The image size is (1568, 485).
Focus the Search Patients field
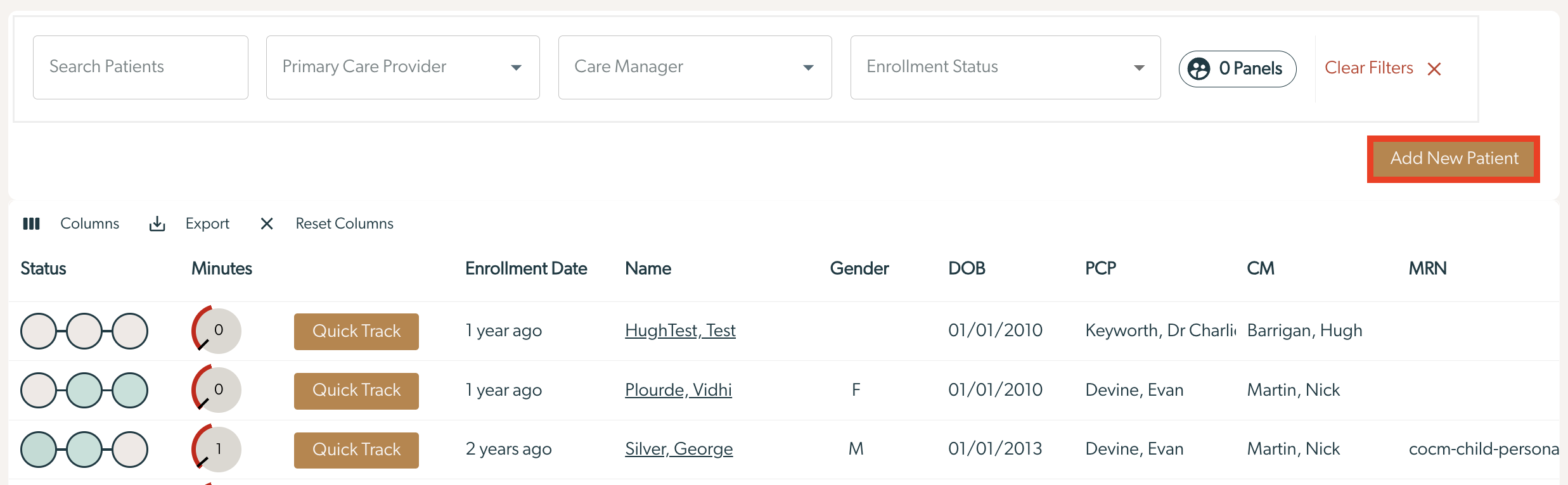[141, 67]
